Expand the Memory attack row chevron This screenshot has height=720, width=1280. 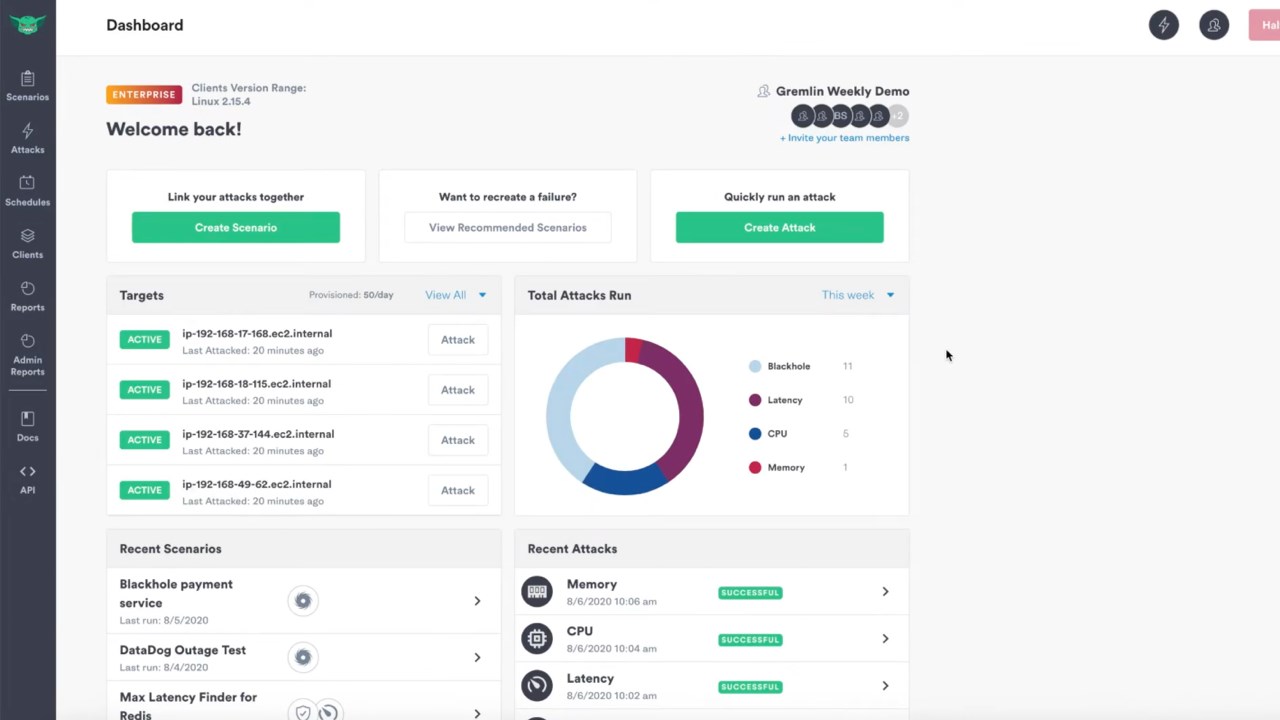pos(885,592)
